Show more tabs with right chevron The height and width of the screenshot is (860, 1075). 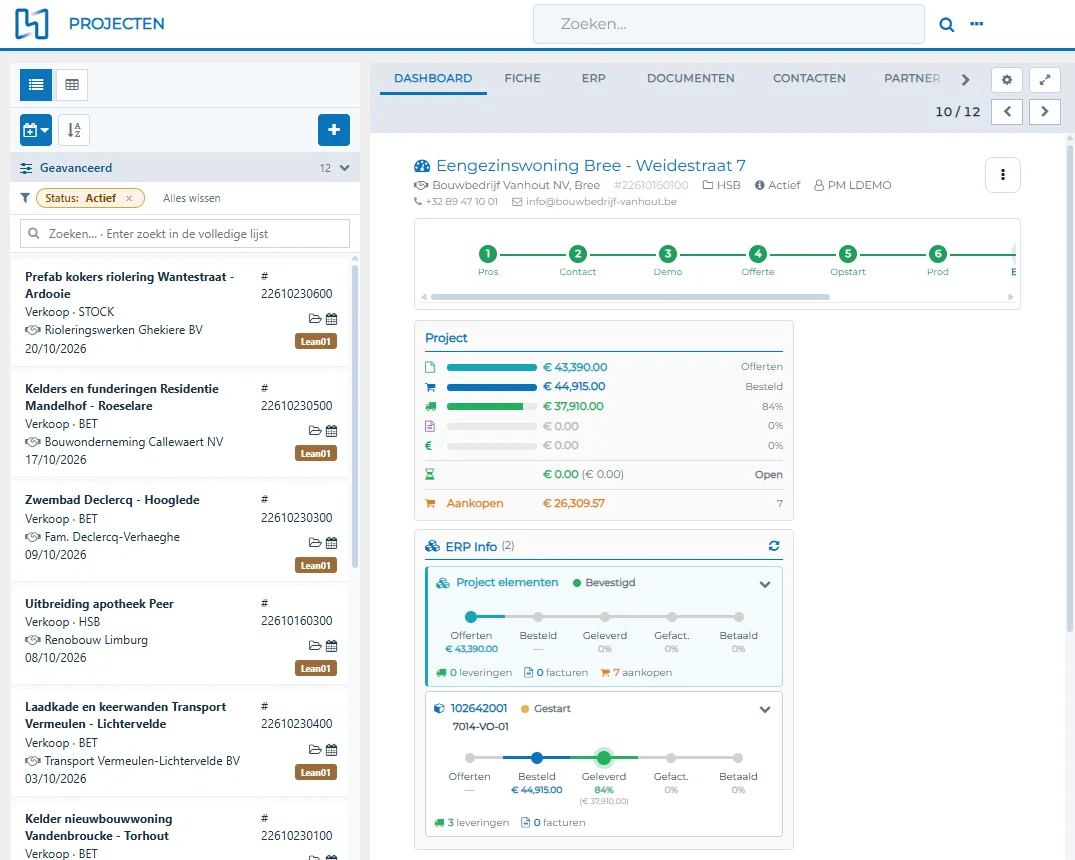(965, 80)
